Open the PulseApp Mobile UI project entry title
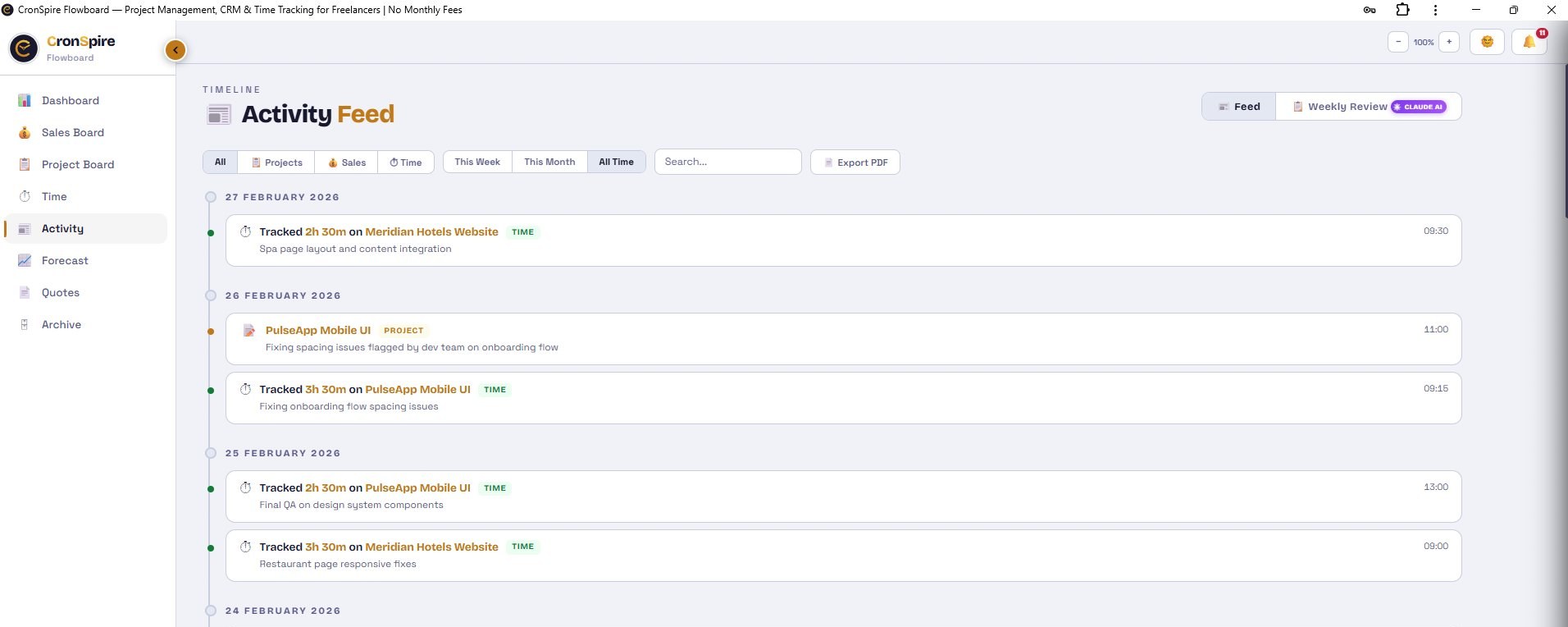The height and width of the screenshot is (627, 1568). [x=318, y=330]
